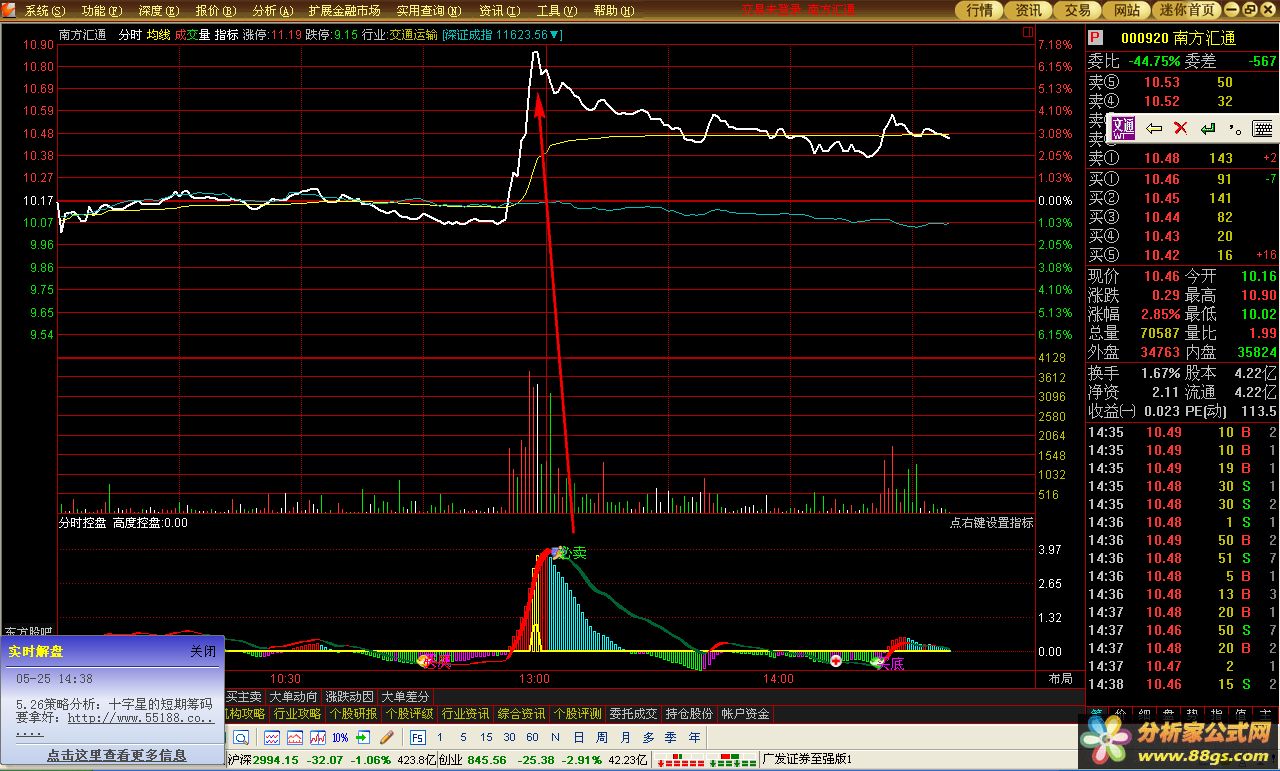
Task: Click the gold 资讯 button at top right
Action: 1029,10
